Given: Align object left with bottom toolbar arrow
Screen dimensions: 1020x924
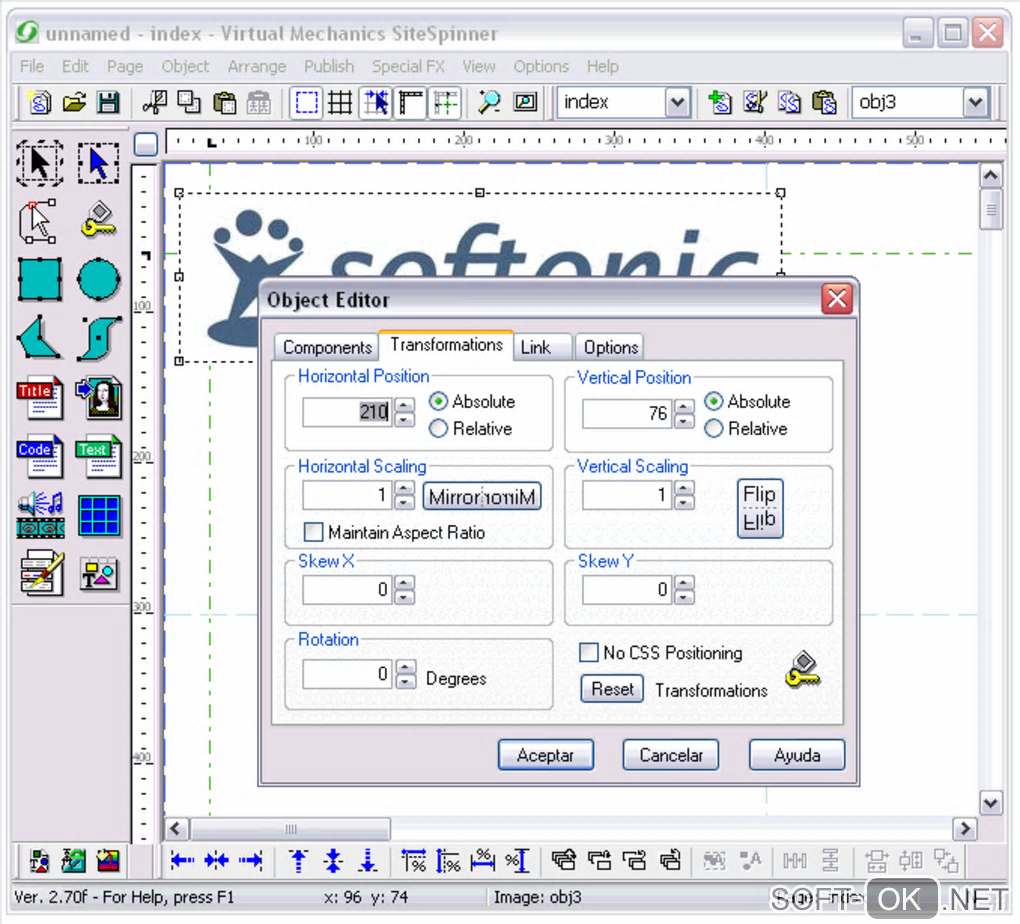Looking at the screenshot, I should pos(182,861).
